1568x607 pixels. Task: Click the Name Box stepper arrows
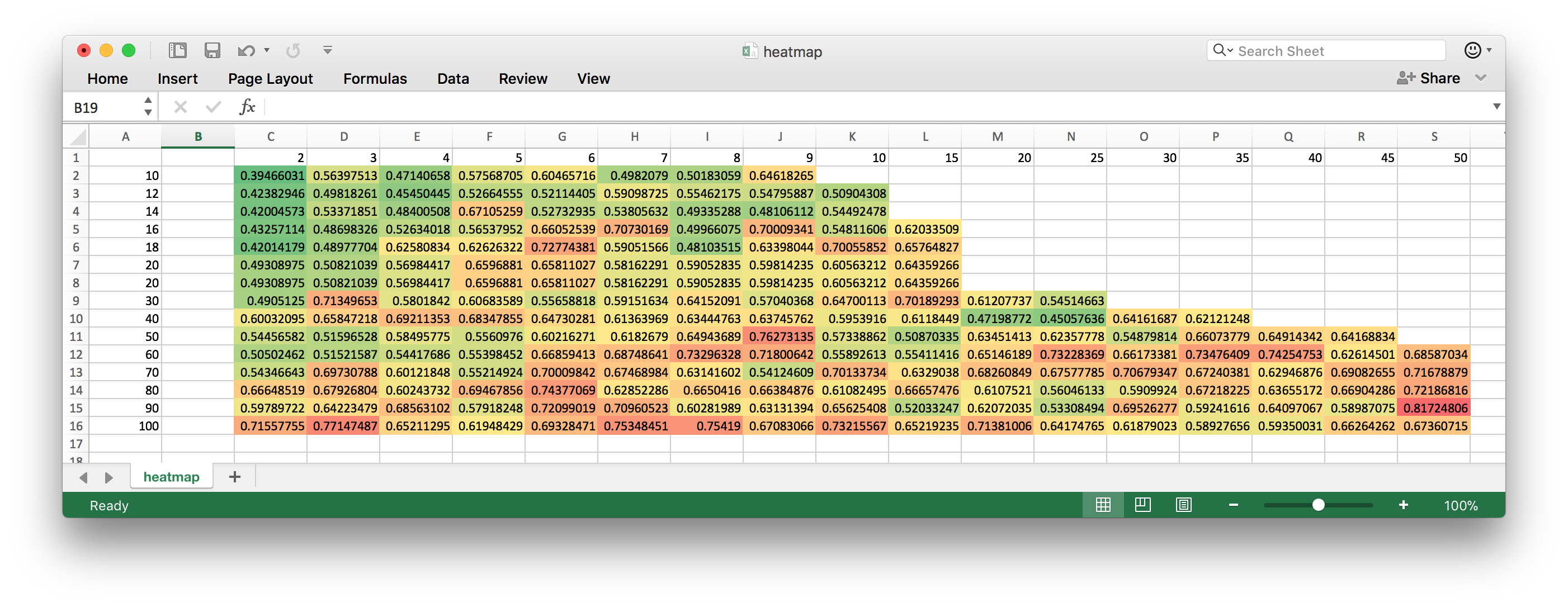point(148,107)
